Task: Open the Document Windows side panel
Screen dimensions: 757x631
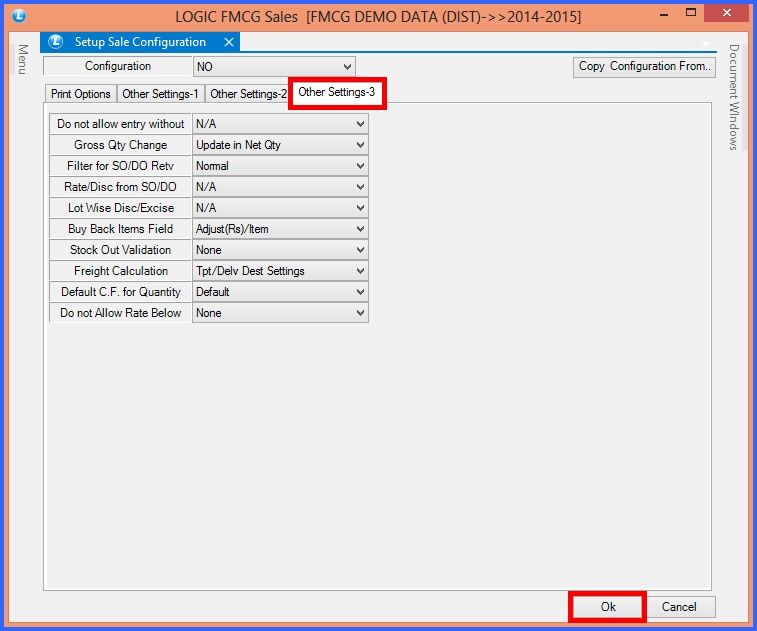Action: [734, 97]
